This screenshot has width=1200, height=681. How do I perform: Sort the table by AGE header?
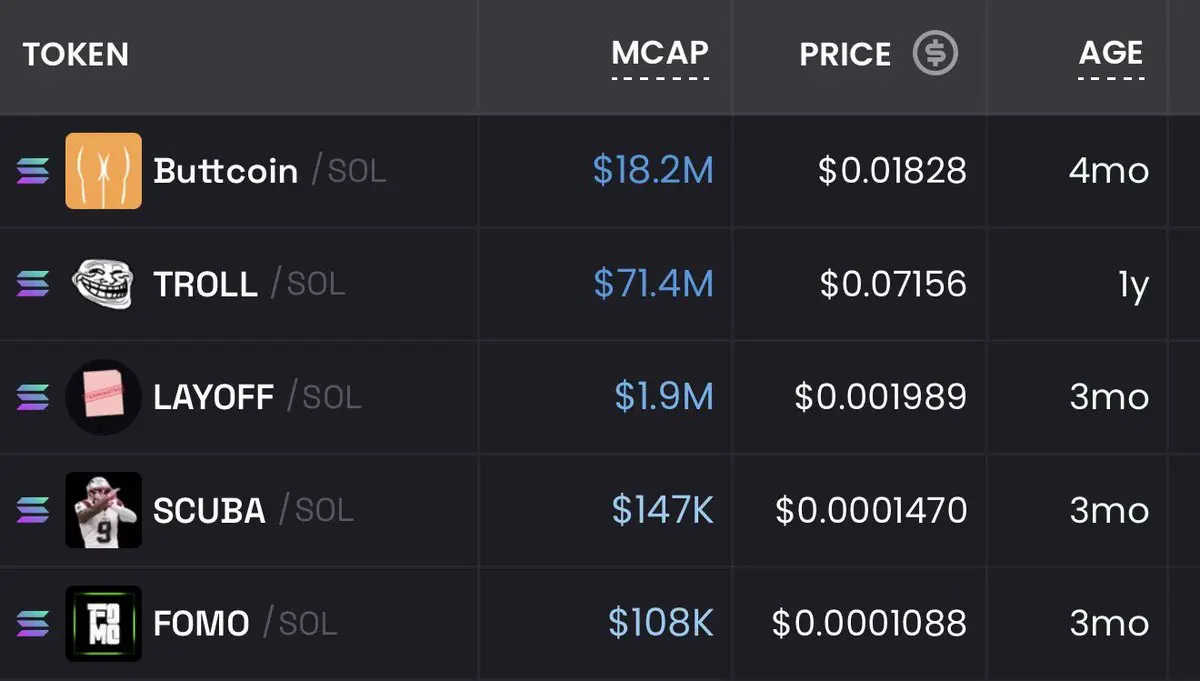coord(1111,53)
